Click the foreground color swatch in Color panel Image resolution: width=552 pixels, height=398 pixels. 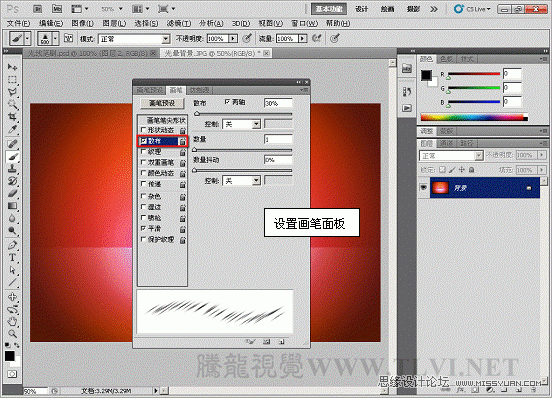(426, 75)
